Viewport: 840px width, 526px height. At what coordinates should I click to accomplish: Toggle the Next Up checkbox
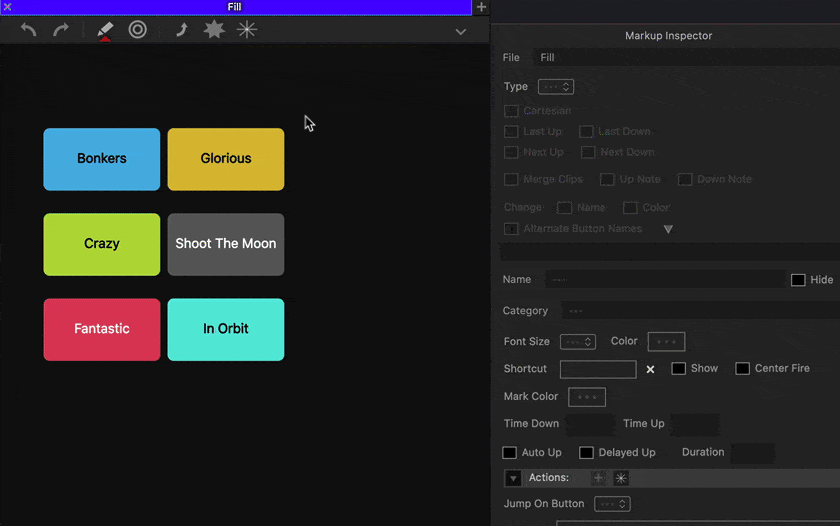(512, 153)
